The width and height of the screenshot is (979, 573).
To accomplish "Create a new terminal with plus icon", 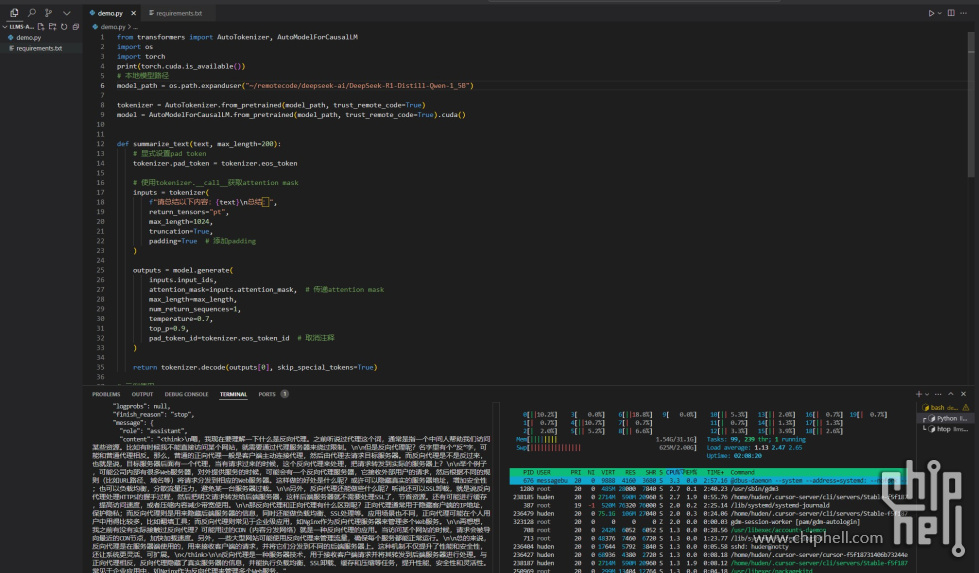I will tap(918, 394).
